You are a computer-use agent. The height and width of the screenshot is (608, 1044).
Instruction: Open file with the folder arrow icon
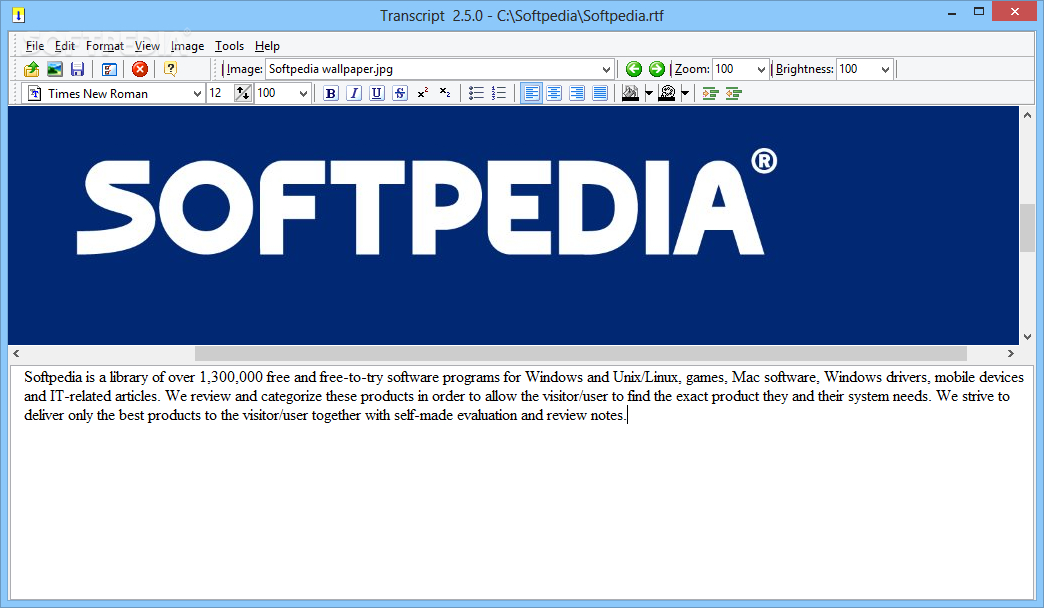pos(31,69)
